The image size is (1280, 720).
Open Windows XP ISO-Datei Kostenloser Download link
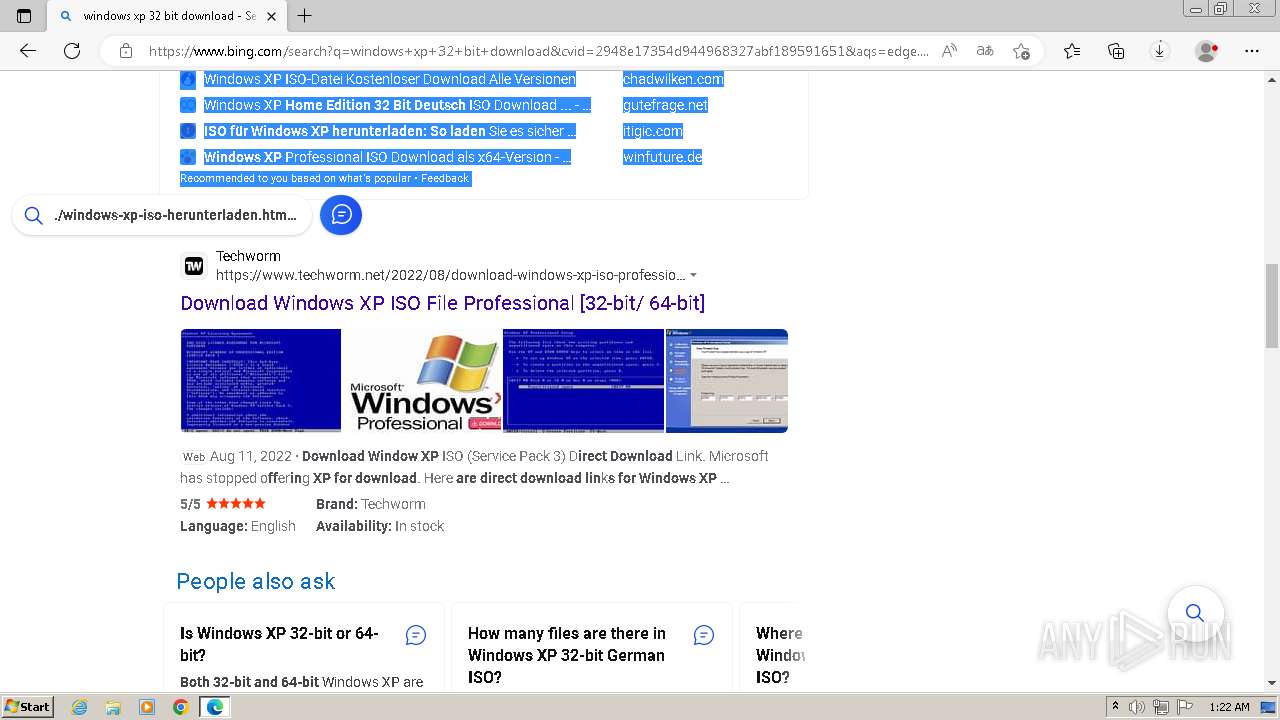click(390, 79)
